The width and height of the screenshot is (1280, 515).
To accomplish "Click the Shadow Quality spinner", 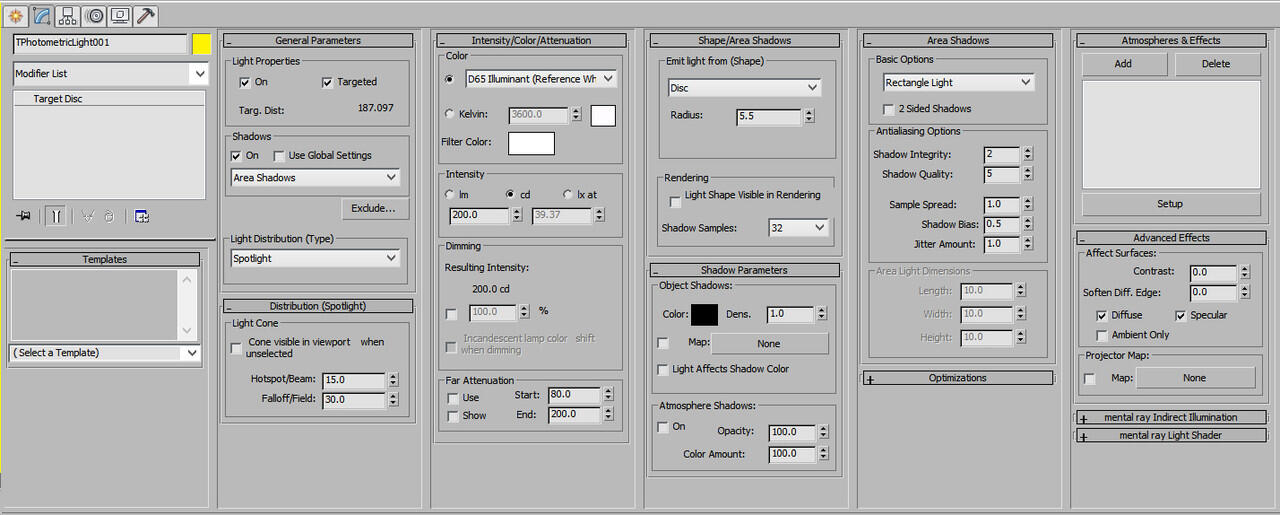I will coord(1027,174).
